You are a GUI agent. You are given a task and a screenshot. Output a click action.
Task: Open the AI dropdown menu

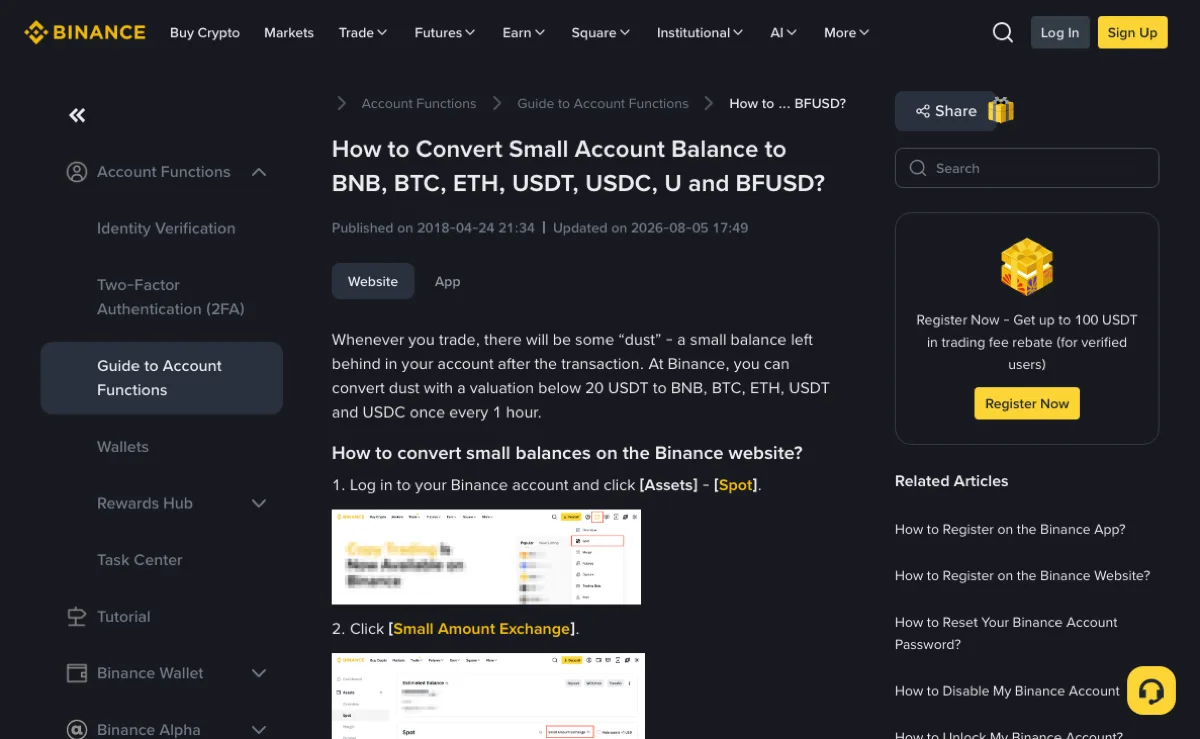point(784,32)
